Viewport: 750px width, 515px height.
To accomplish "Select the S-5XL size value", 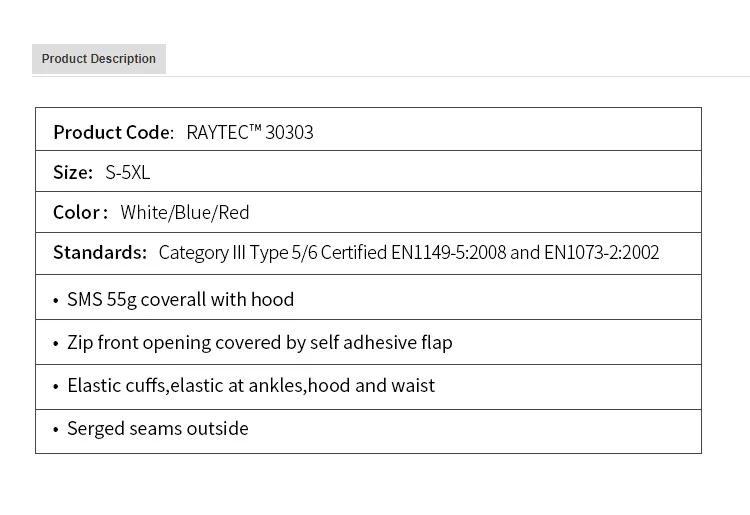I will pyautogui.click(x=127, y=172).
